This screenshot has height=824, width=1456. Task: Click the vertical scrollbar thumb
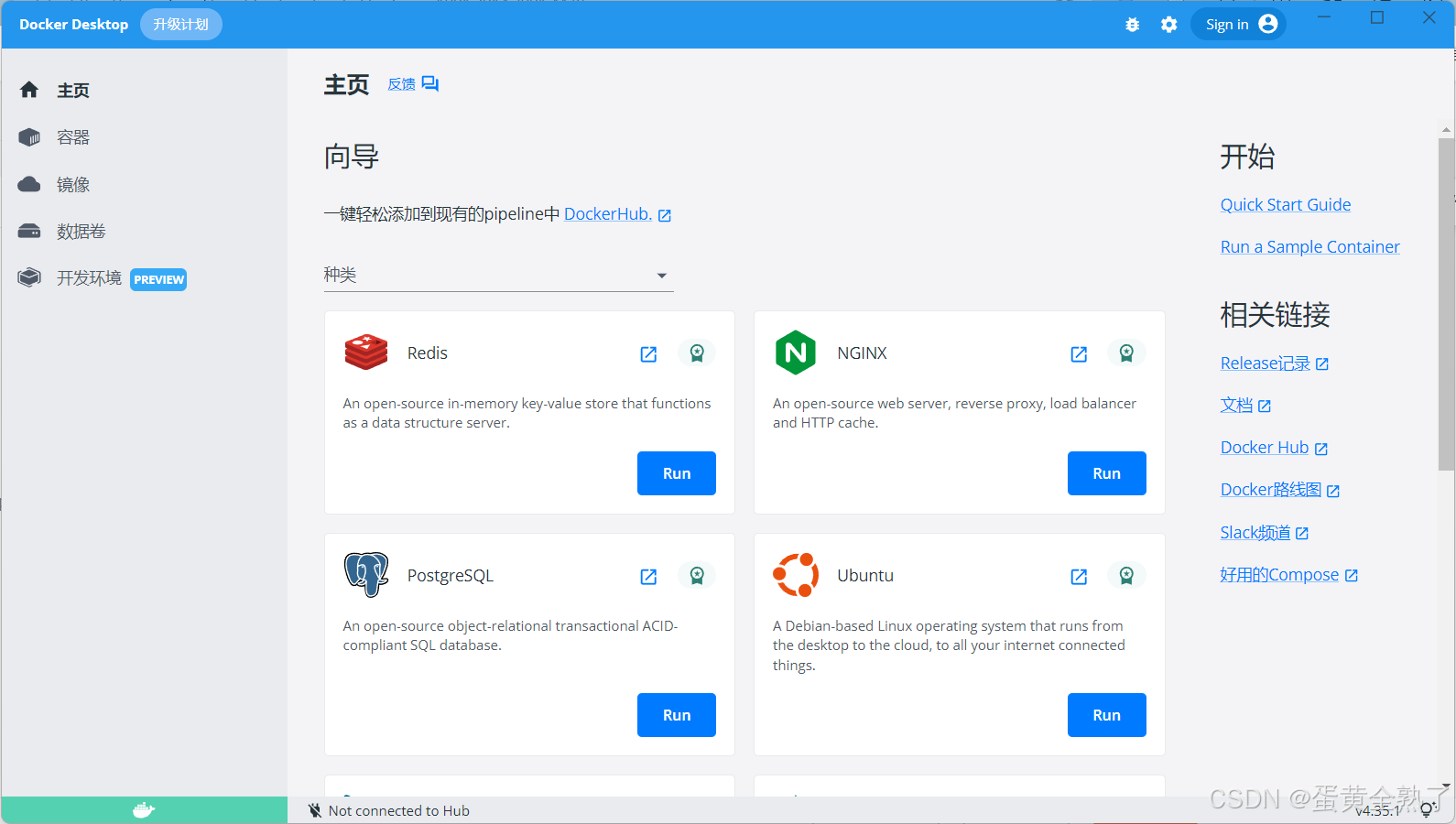coord(1446,304)
